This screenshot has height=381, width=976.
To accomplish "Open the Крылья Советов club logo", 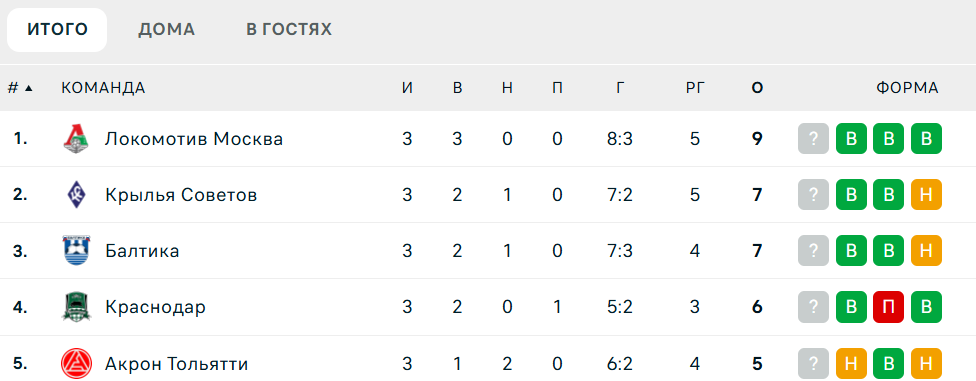I will pyautogui.click(x=76, y=195).
